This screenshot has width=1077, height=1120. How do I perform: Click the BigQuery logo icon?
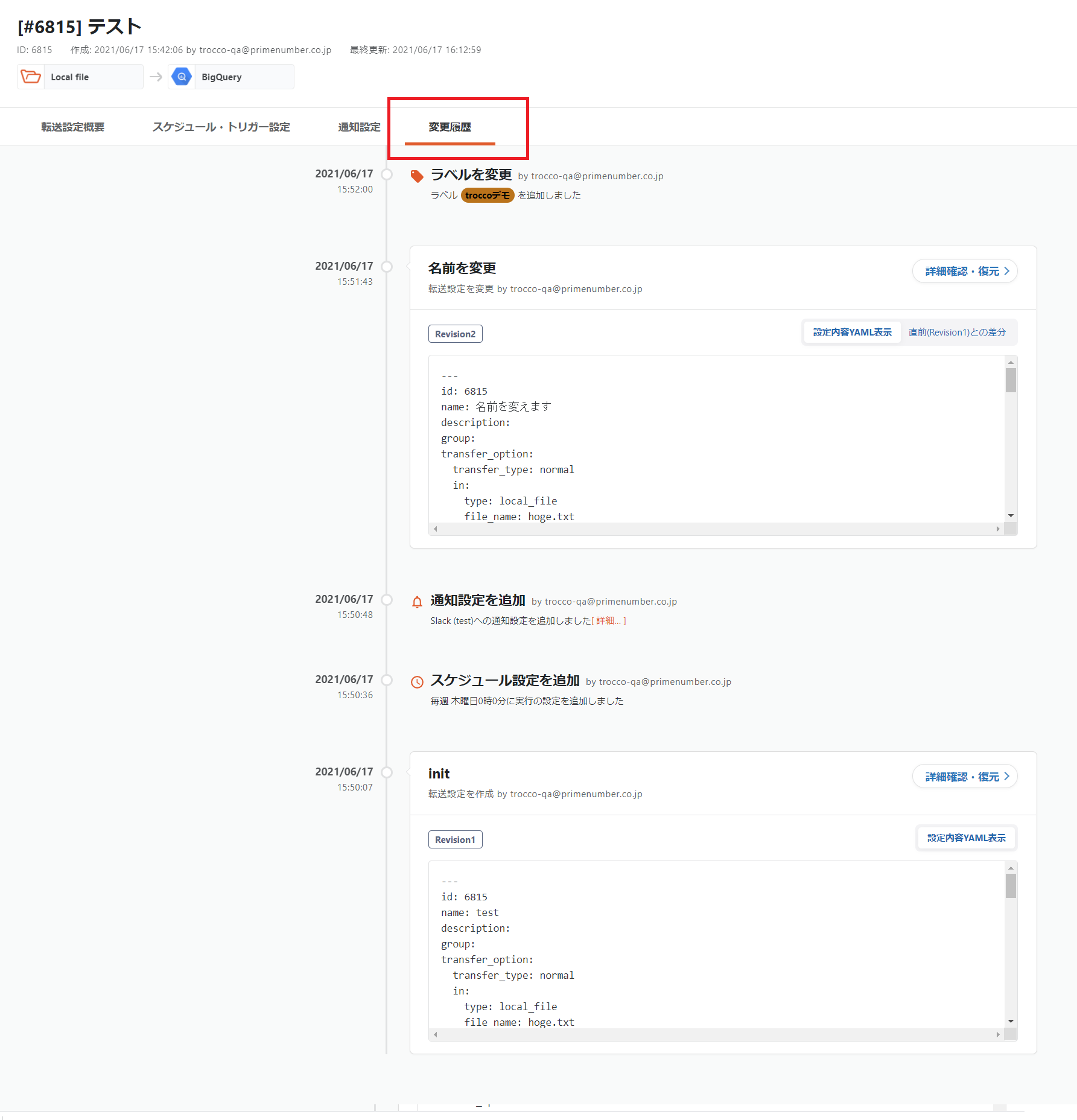click(182, 77)
